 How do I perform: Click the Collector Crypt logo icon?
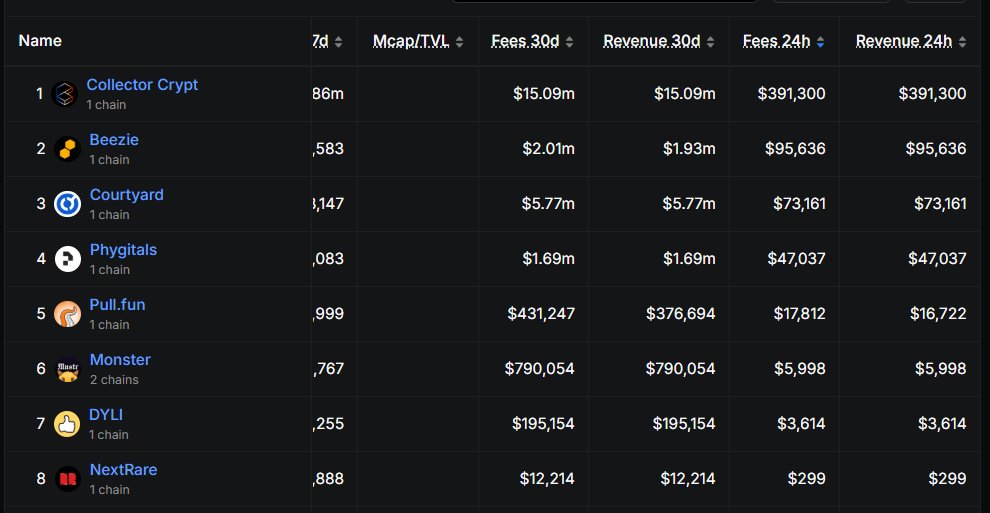point(64,94)
